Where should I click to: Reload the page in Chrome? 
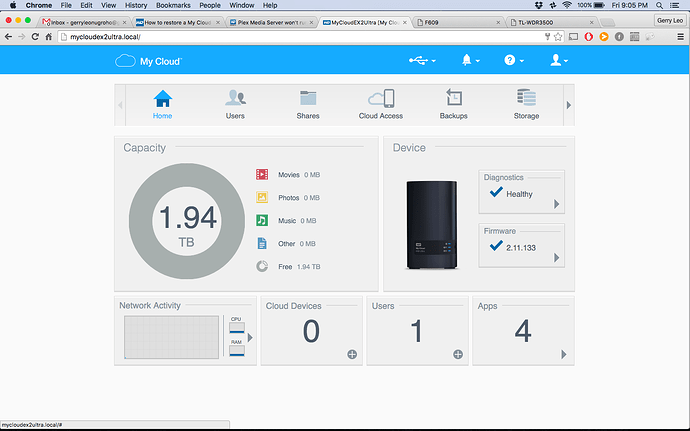pyautogui.click(x=35, y=37)
